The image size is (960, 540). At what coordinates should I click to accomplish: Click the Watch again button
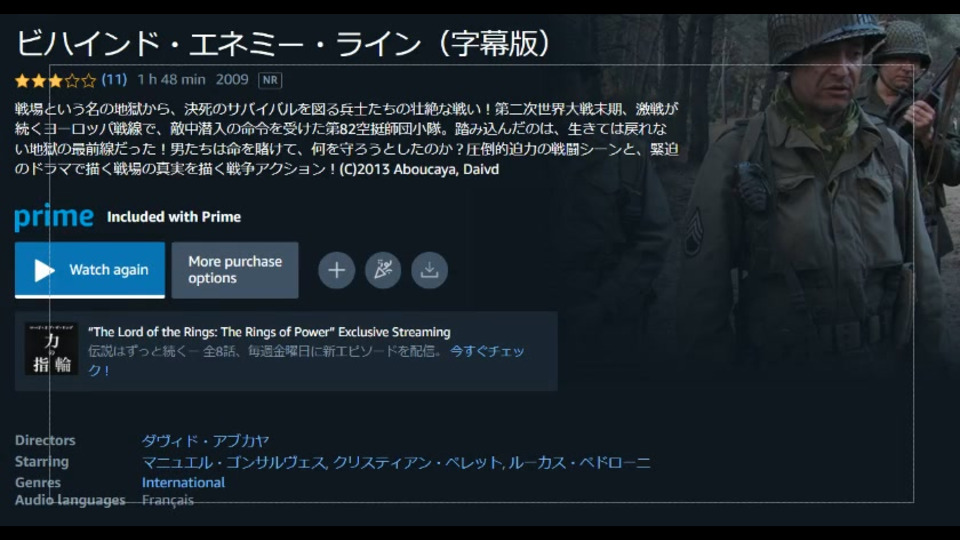[90, 270]
